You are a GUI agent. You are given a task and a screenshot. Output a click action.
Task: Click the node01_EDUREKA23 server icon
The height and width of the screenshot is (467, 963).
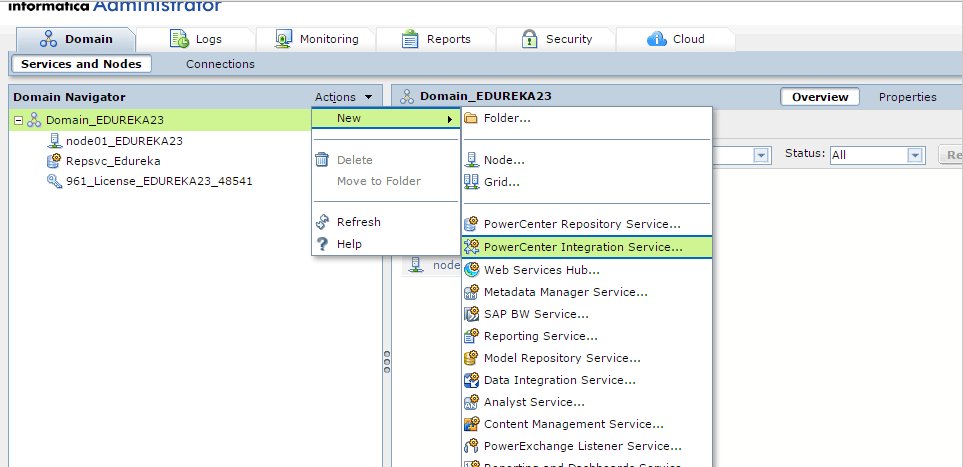(54, 141)
